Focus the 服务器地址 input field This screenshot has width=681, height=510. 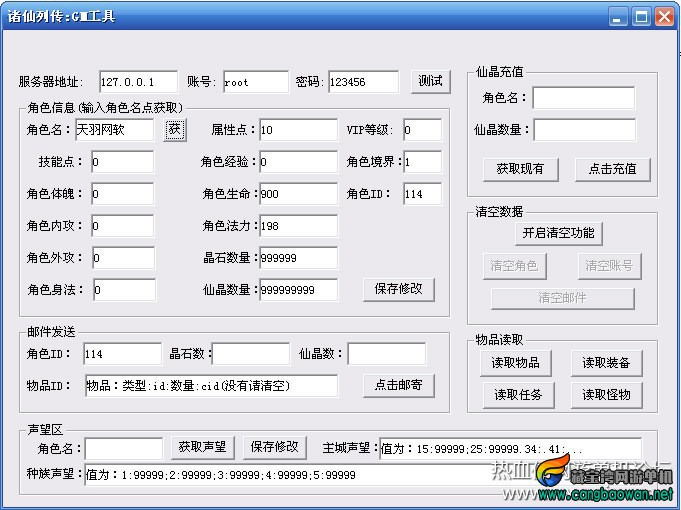(138, 82)
